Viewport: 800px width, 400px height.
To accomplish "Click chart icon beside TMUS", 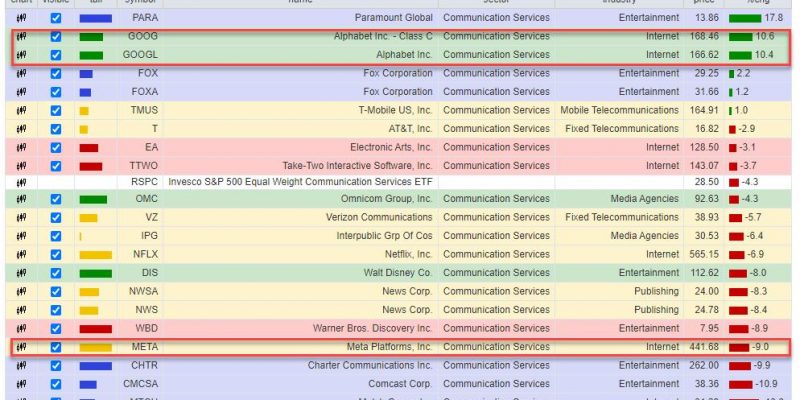I will point(21,110).
